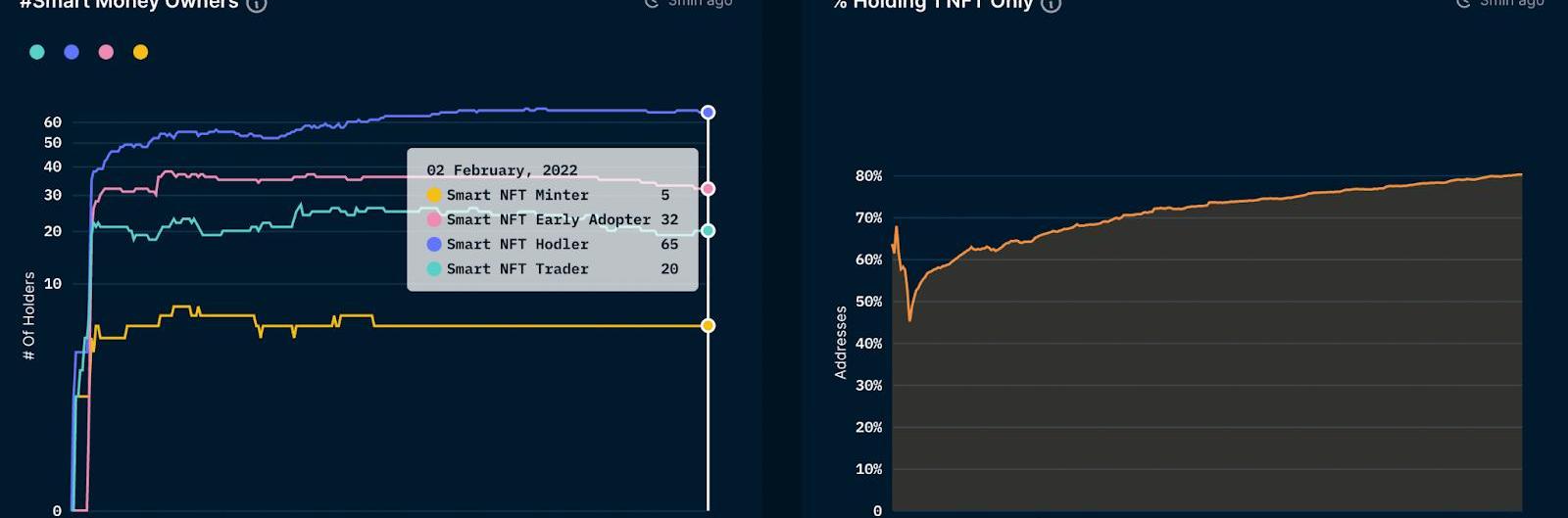Click the info icon beside Smart Money Owners
The image size is (1568, 518).
point(256,4)
